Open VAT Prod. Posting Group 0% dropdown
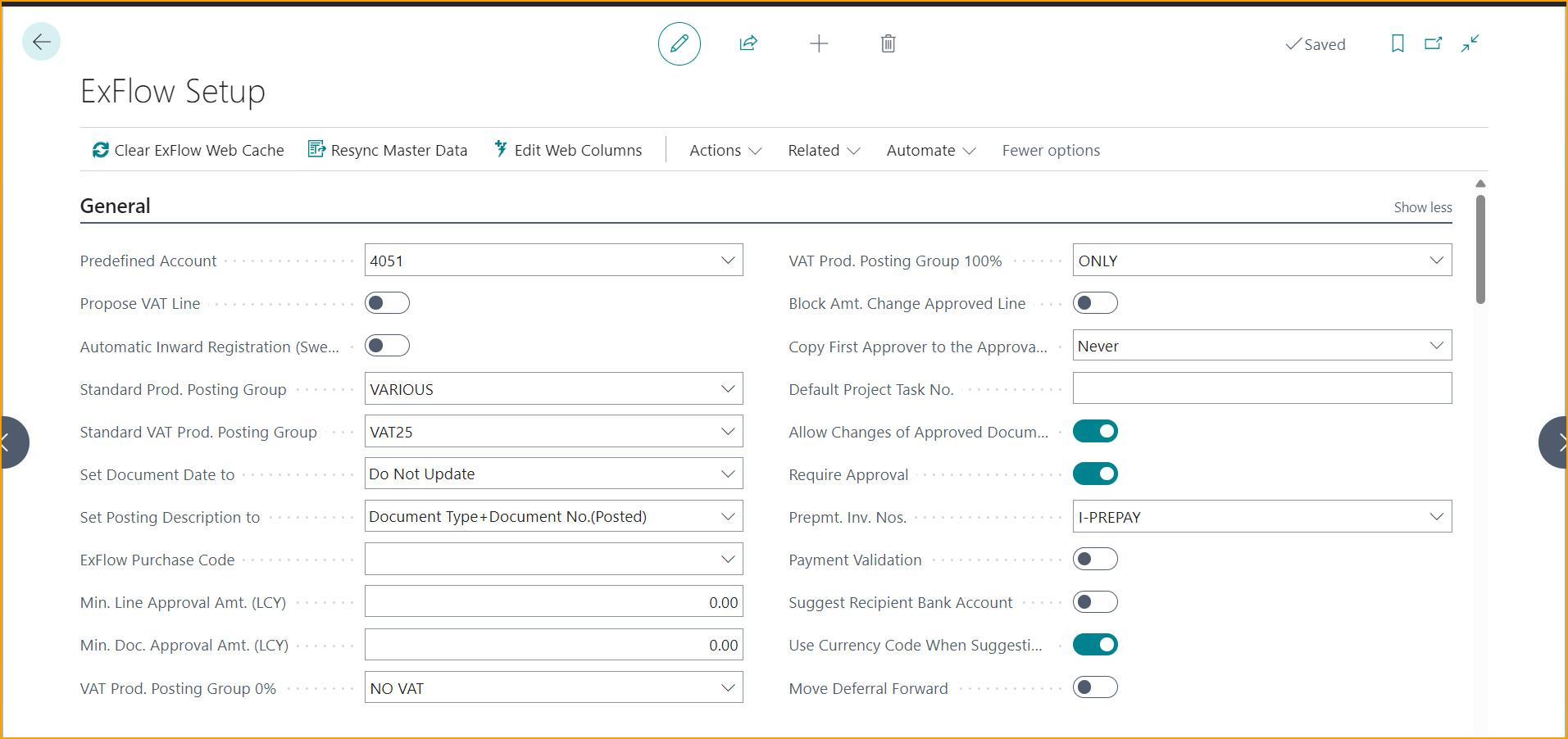 point(727,687)
